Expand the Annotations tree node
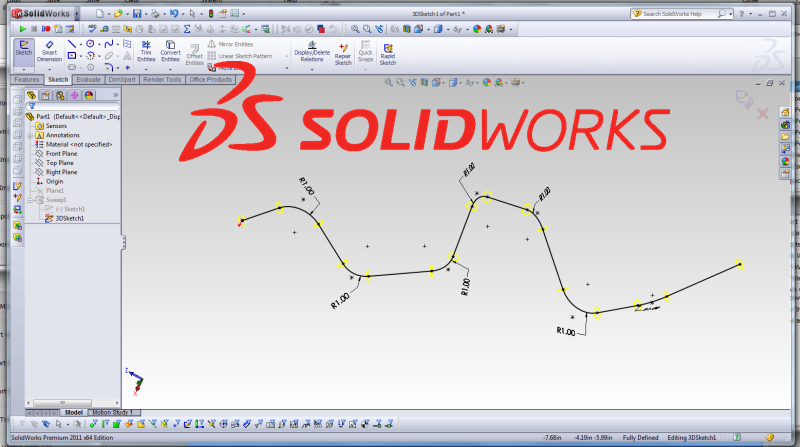 point(30,135)
